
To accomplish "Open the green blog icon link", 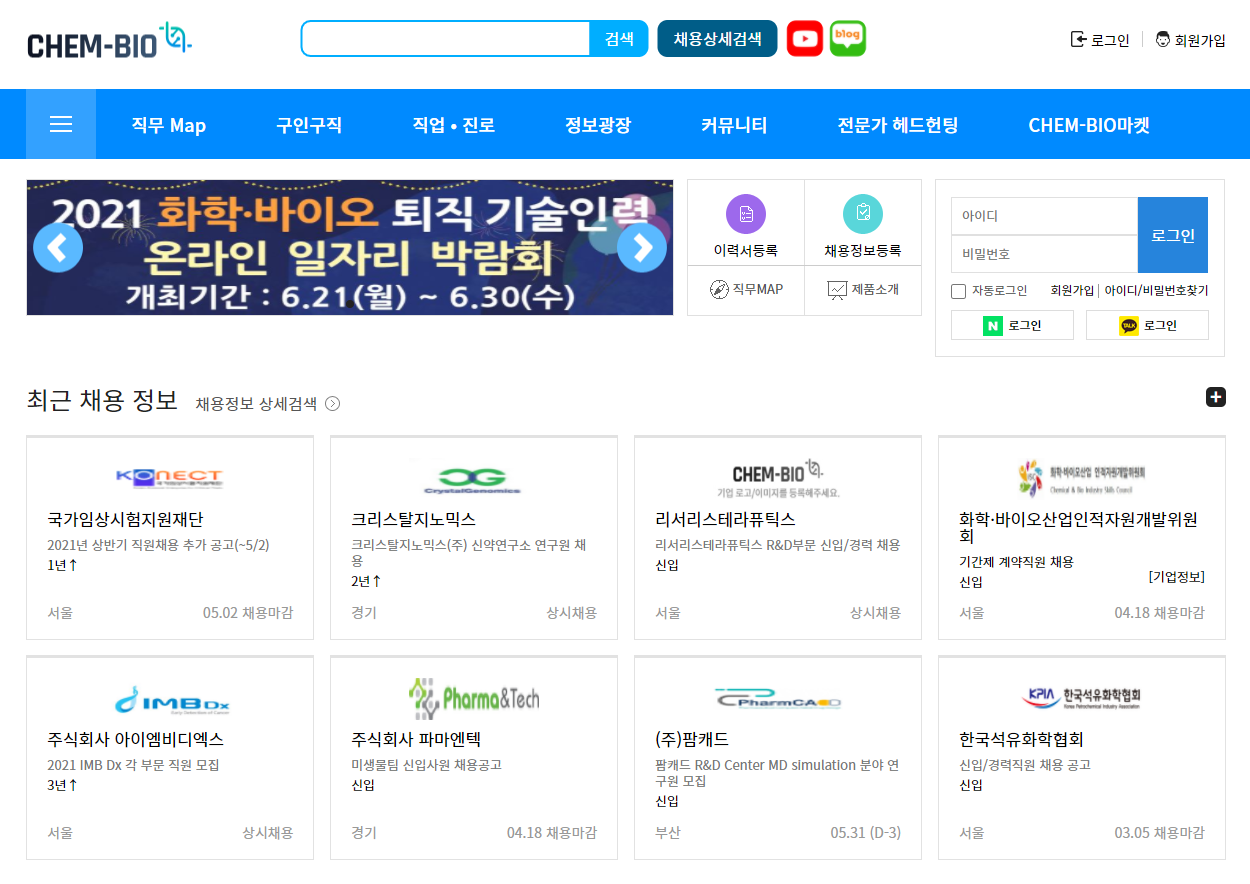I will pos(848,39).
